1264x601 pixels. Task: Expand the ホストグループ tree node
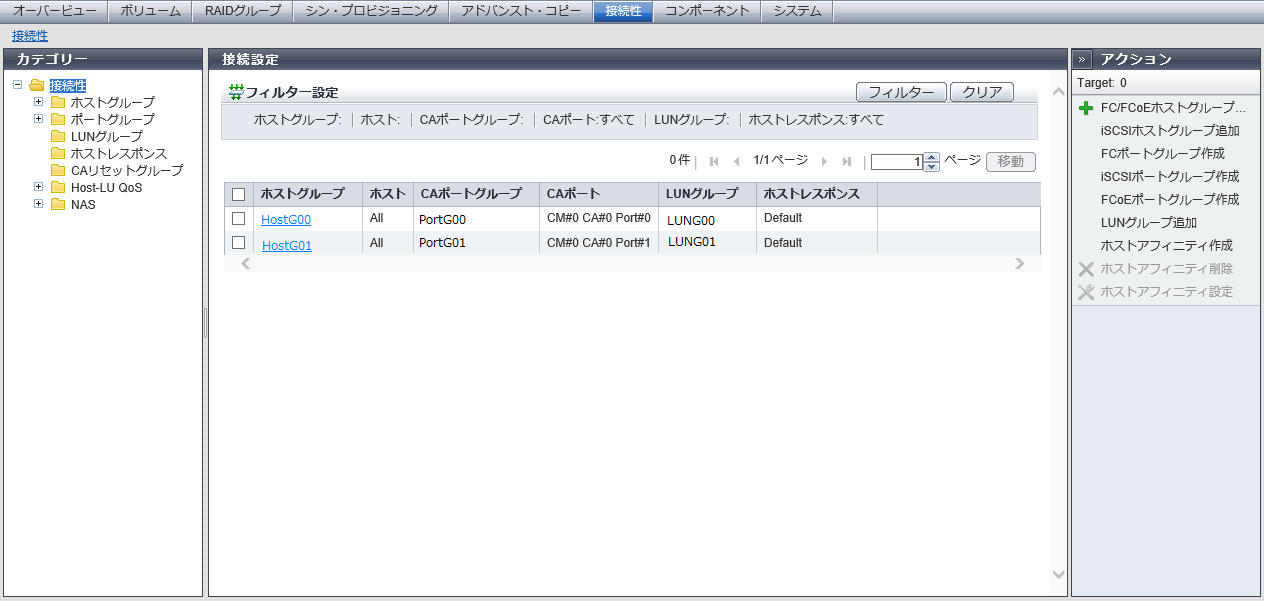point(39,102)
